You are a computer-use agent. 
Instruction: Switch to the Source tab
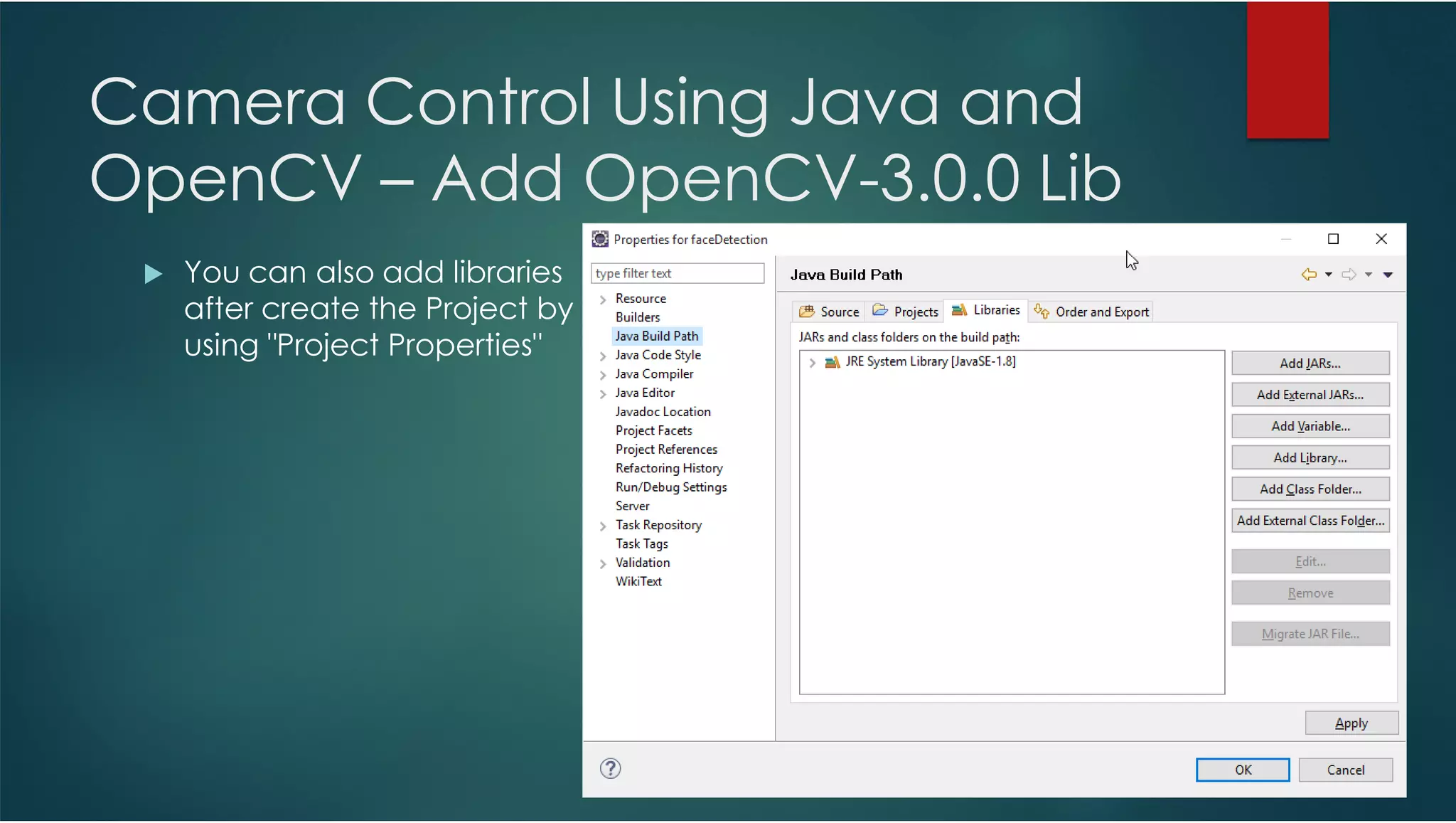pyautogui.click(x=829, y=312)
